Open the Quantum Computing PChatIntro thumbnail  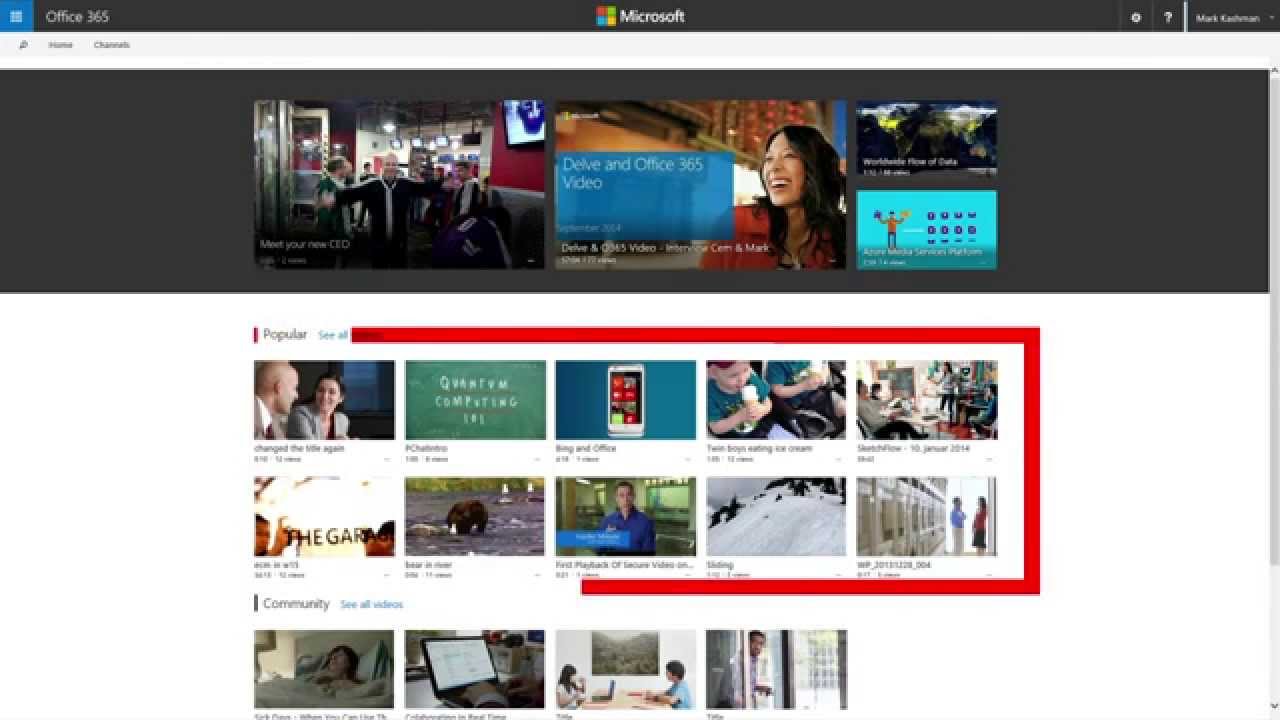[x=475, y=400]
